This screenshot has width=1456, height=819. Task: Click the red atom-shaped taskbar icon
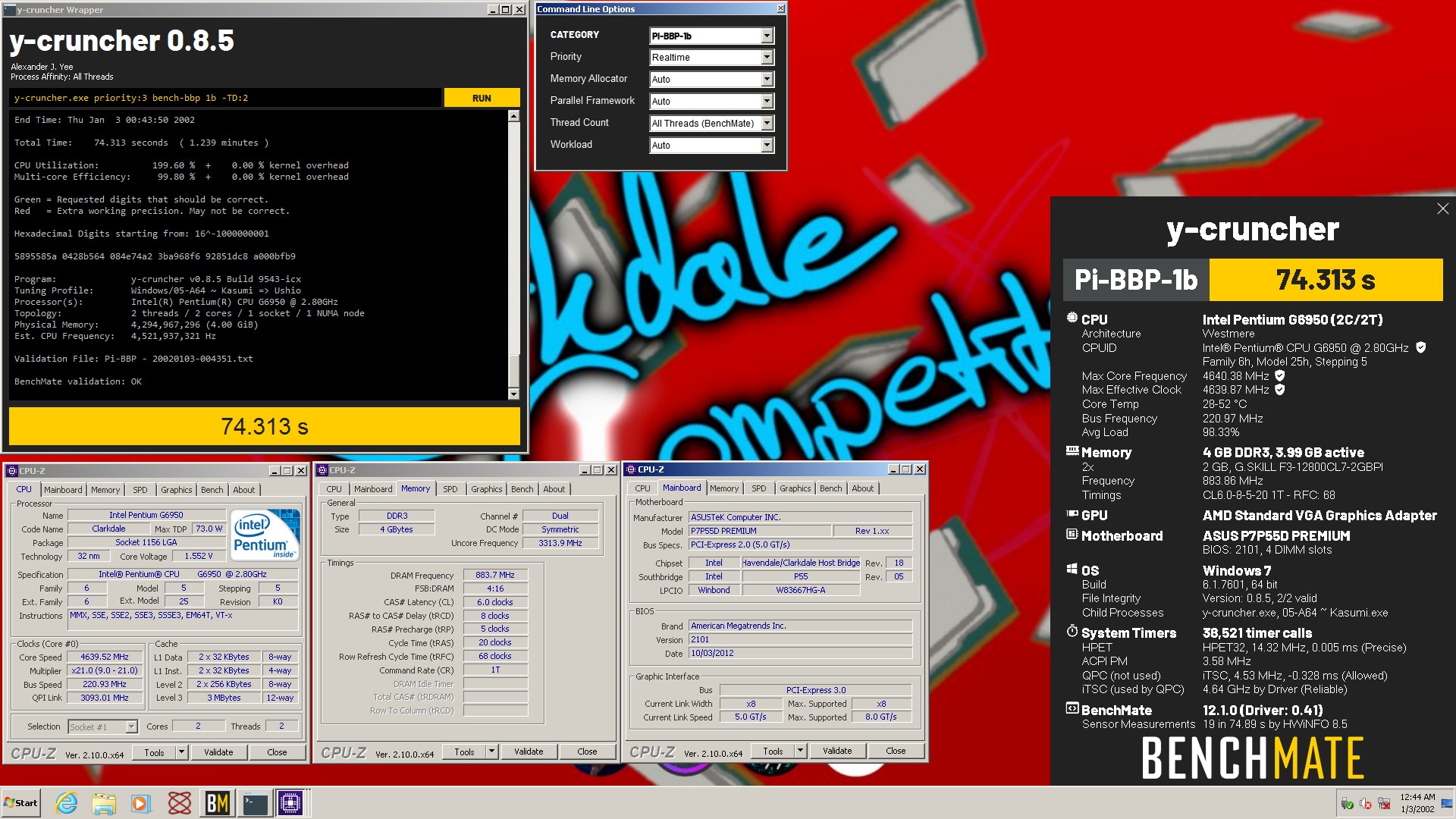point(180,802)
